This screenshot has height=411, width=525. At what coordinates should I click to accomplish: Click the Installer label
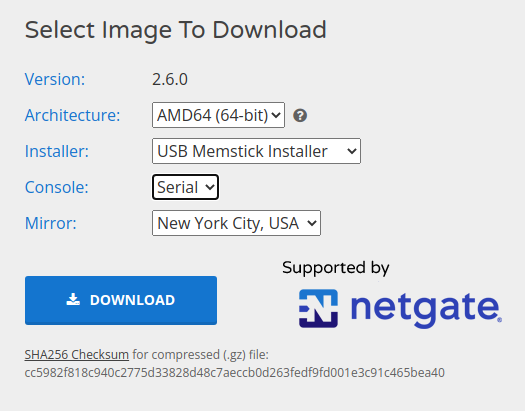pyautogui.click(x=57, y=151)
